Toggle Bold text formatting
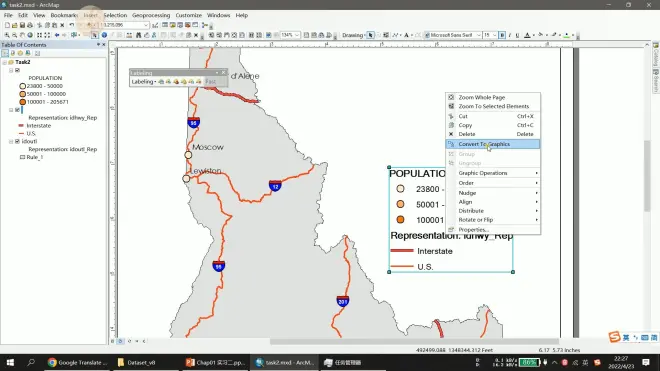 click(502, 35)
